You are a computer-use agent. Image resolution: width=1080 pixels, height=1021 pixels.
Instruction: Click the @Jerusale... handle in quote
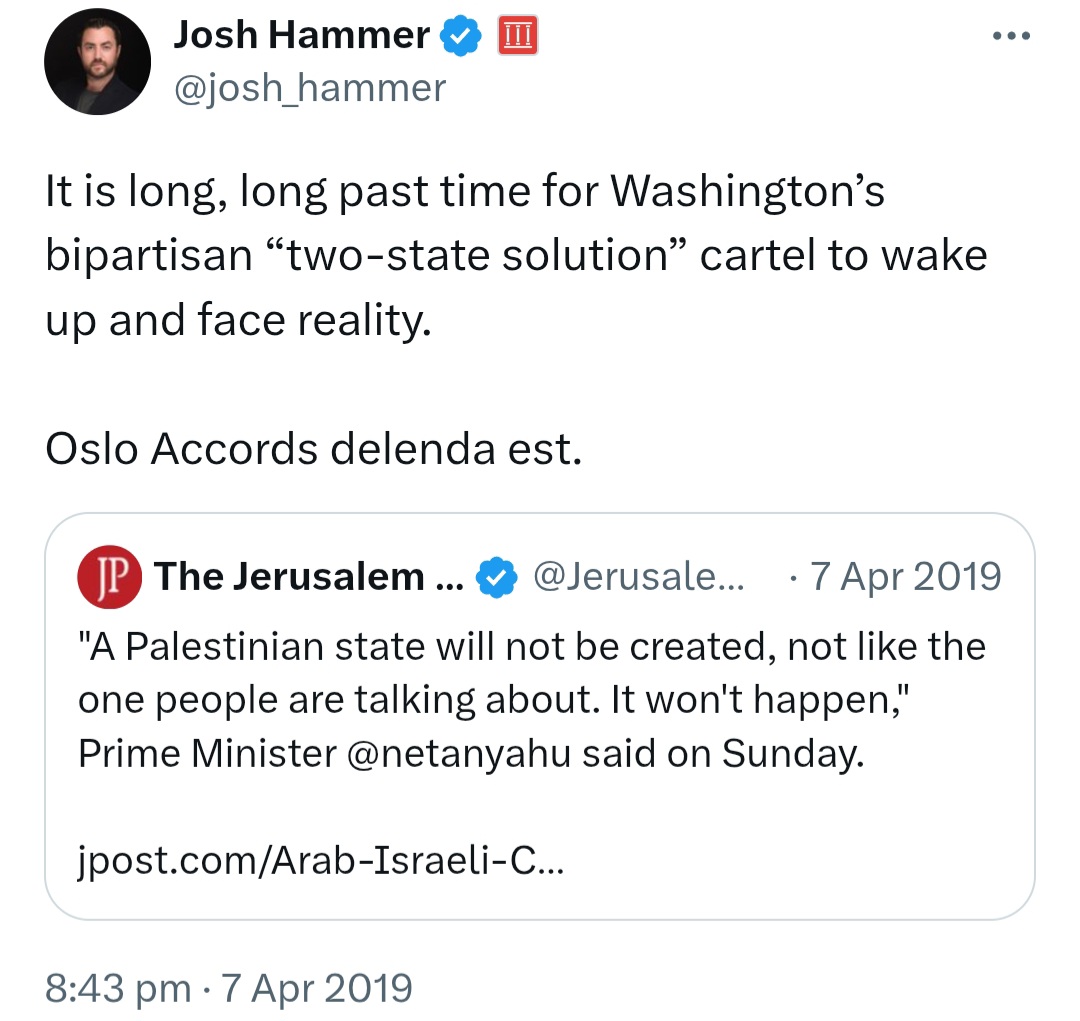639,577
